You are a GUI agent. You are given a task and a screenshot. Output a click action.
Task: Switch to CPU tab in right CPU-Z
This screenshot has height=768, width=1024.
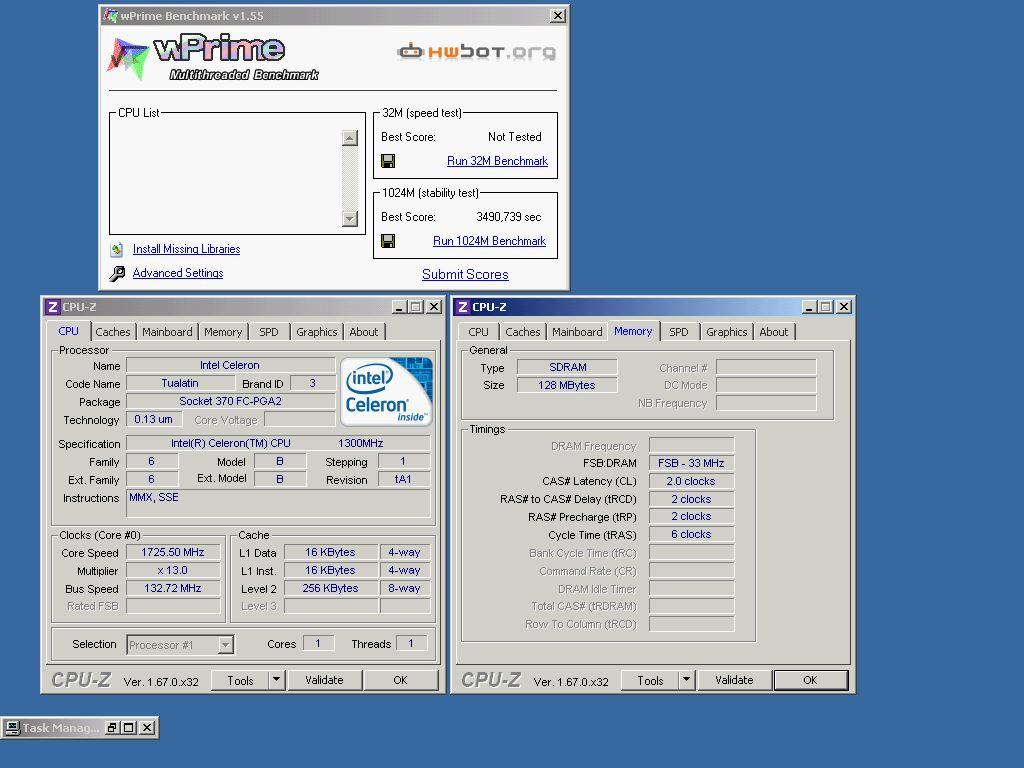[478, 332]
